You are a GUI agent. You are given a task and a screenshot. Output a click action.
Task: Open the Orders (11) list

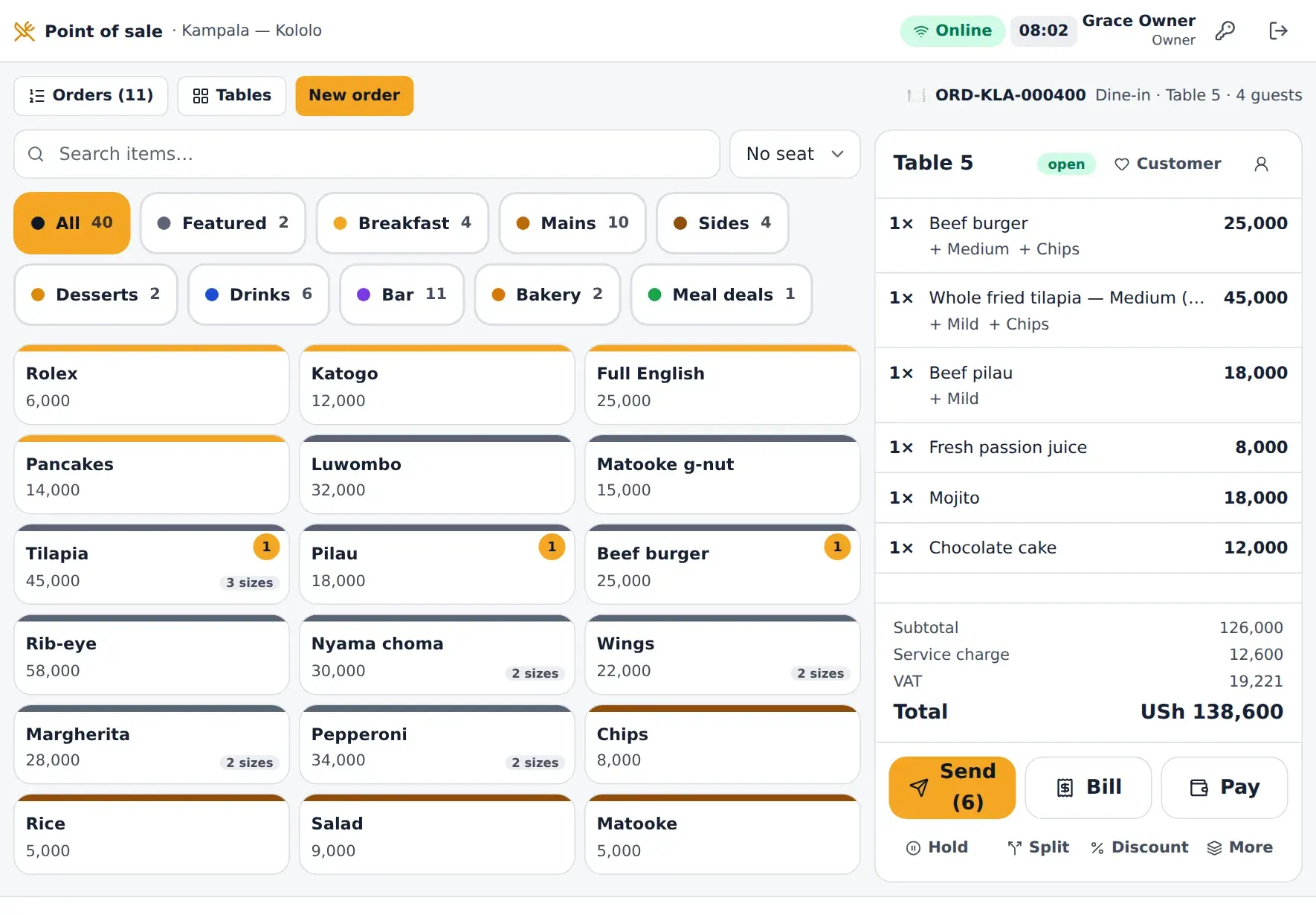click(x=91, y=95)
